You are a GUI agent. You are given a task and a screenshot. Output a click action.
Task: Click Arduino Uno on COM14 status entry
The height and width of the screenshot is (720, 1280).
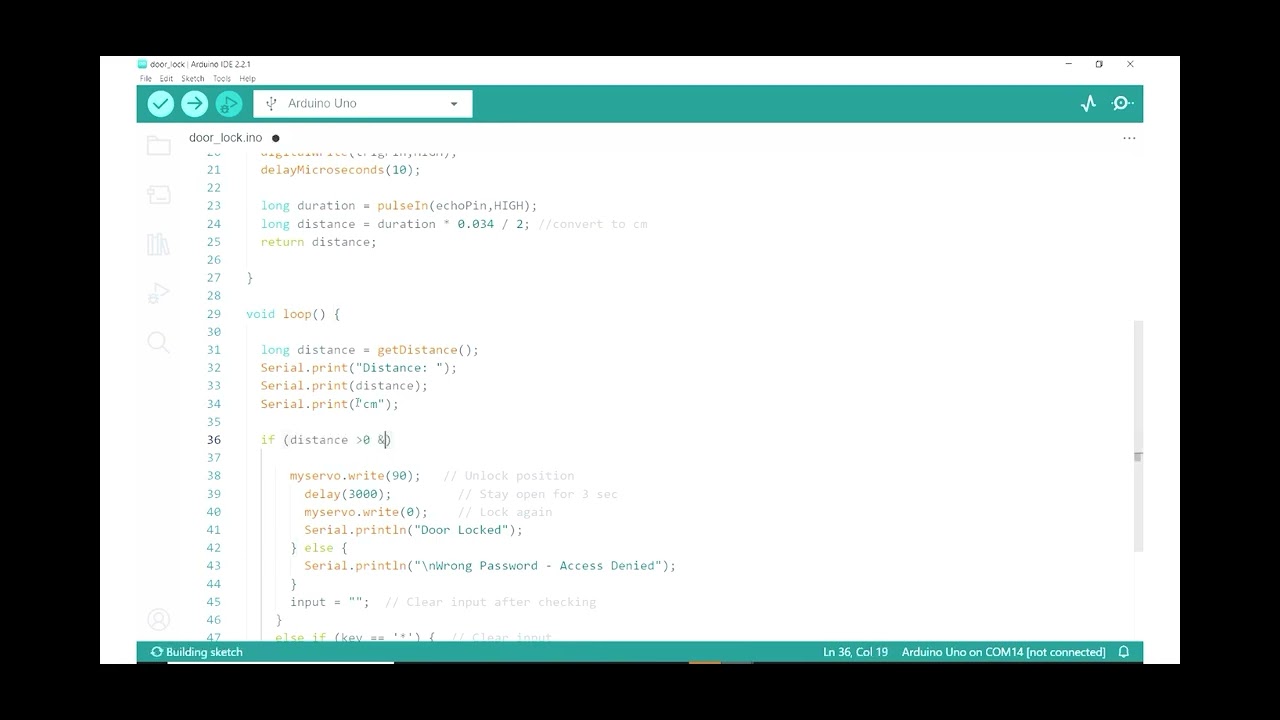tap(1003, 652)
